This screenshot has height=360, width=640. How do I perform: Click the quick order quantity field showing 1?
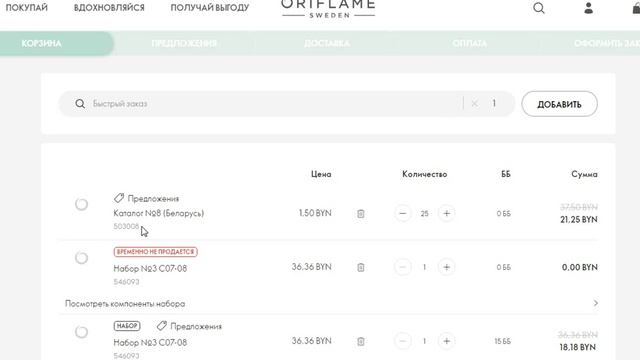coord(494,103)
